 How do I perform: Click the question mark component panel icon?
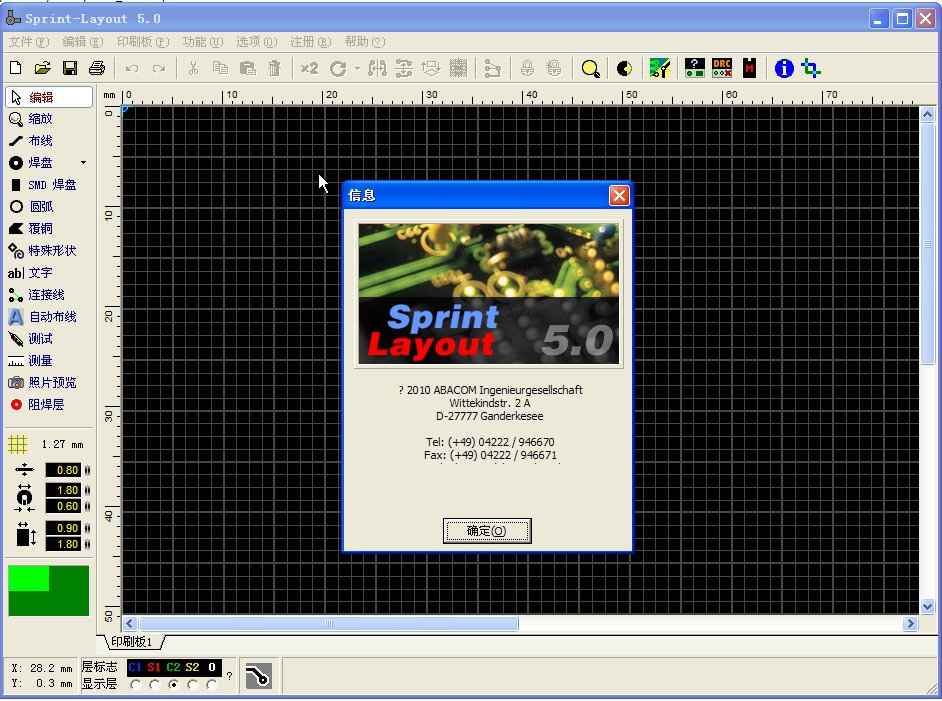[x=695, y=68]
